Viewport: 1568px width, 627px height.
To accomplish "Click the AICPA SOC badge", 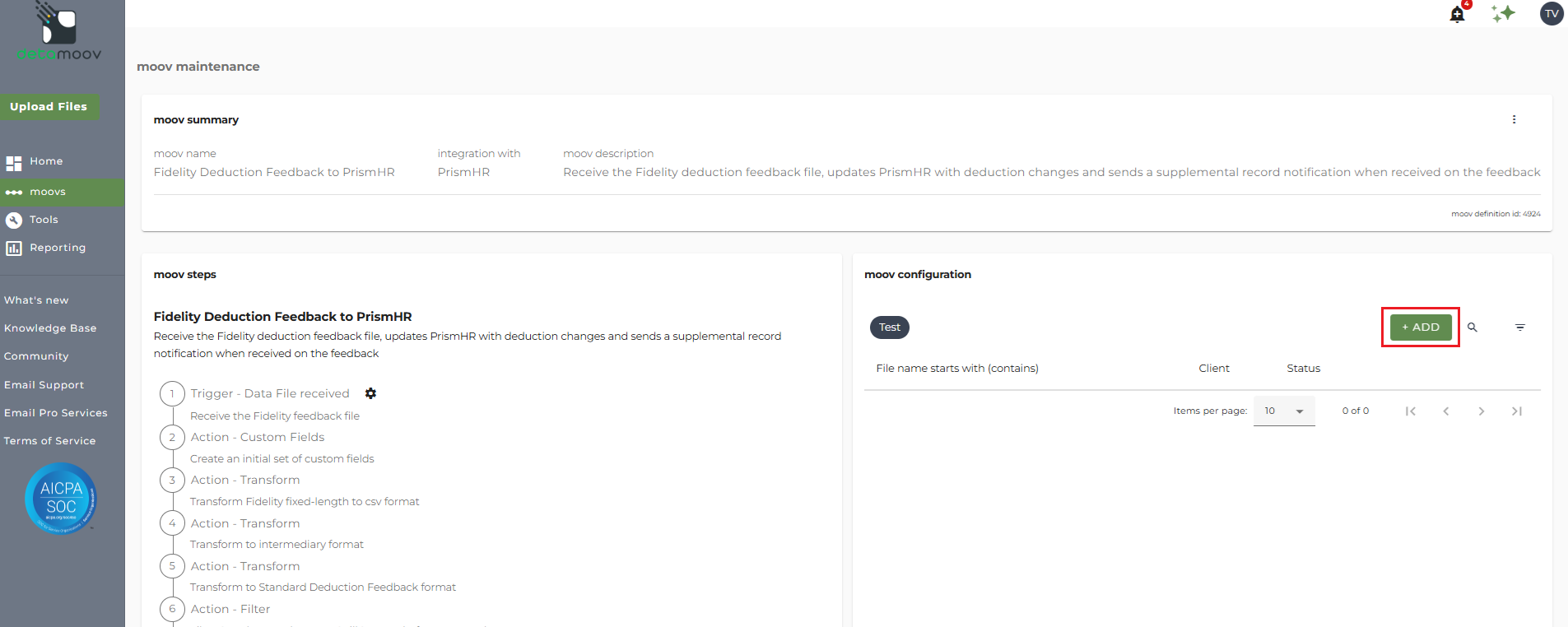I will coord(61,498).
